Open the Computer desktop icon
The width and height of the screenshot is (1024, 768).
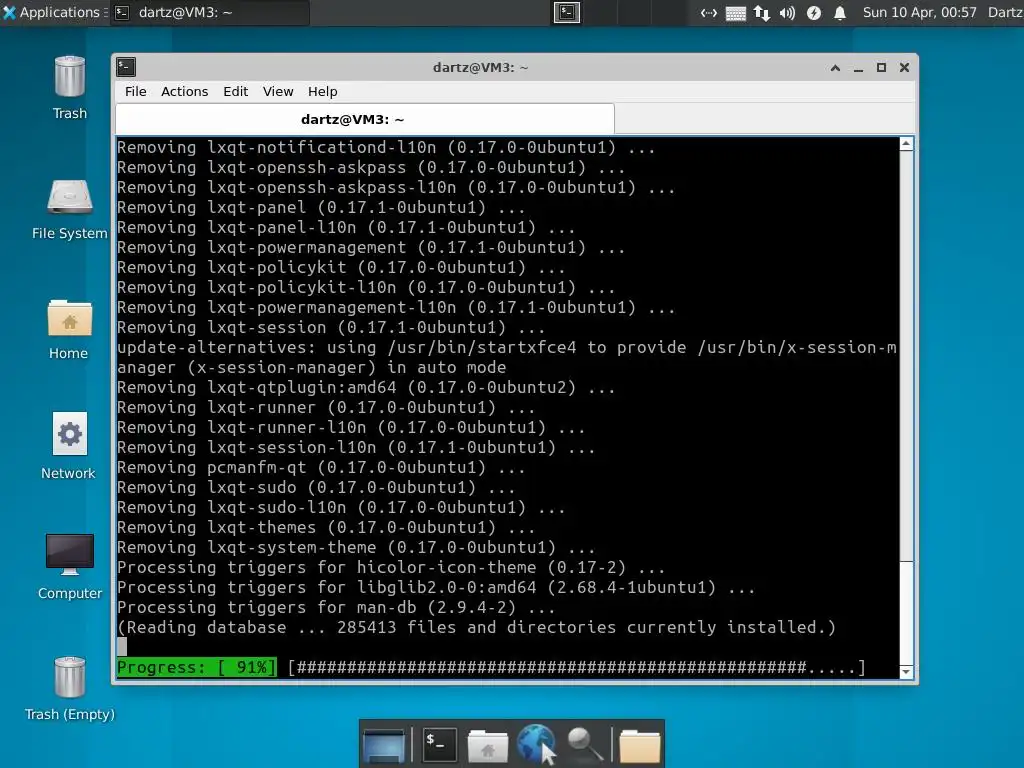(x=70, y=566)
